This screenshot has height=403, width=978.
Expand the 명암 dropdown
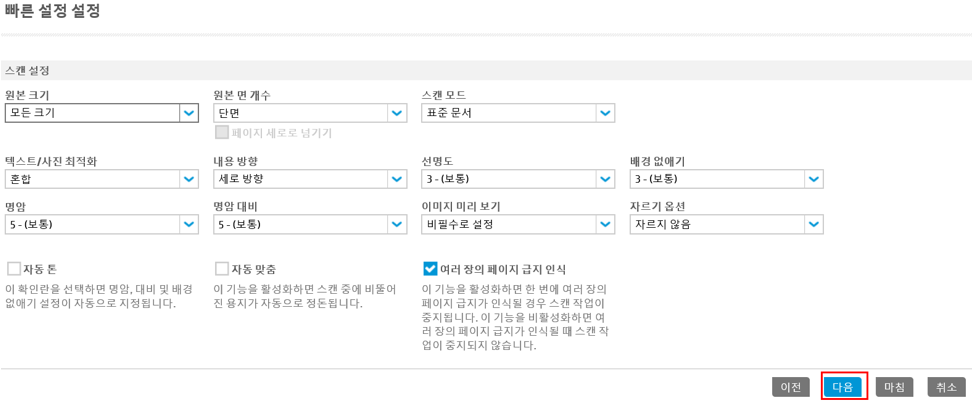[x=189, y=225]
